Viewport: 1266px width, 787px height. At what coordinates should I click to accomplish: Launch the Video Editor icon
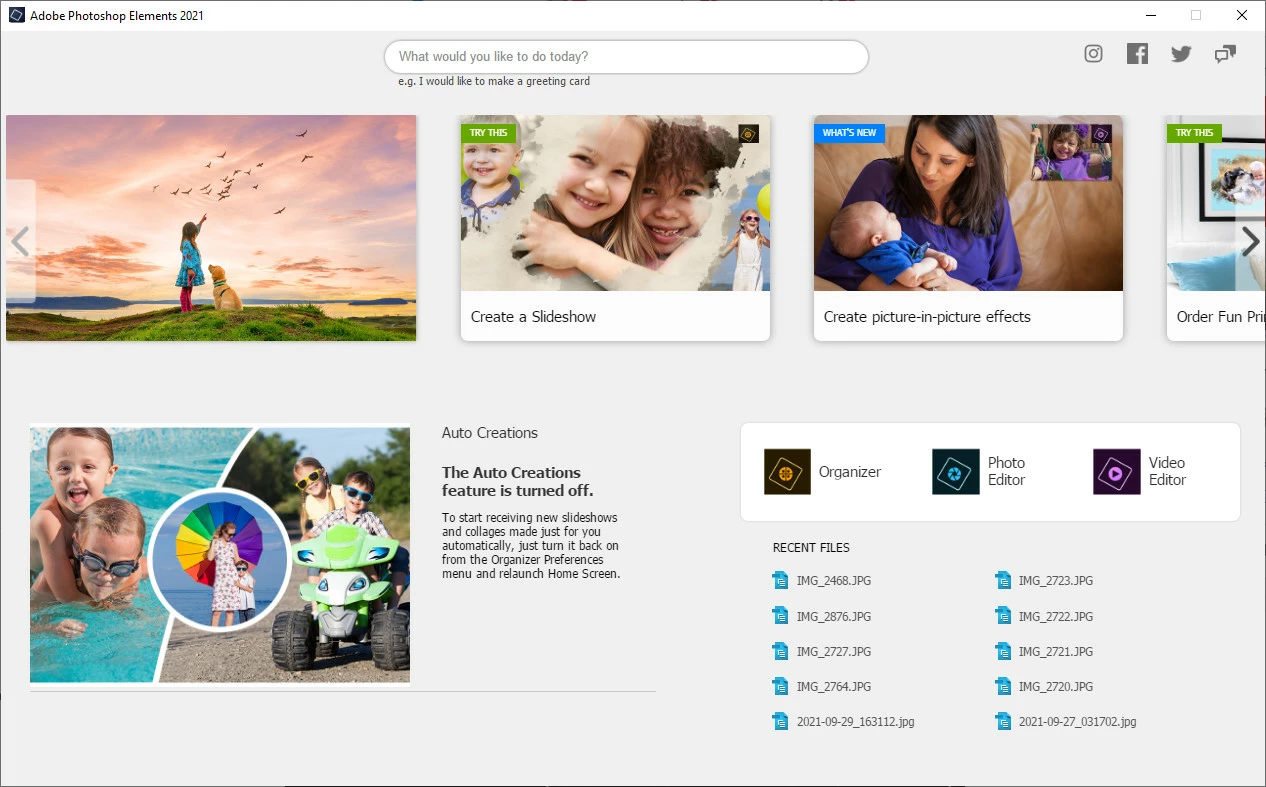point(1117,472)
